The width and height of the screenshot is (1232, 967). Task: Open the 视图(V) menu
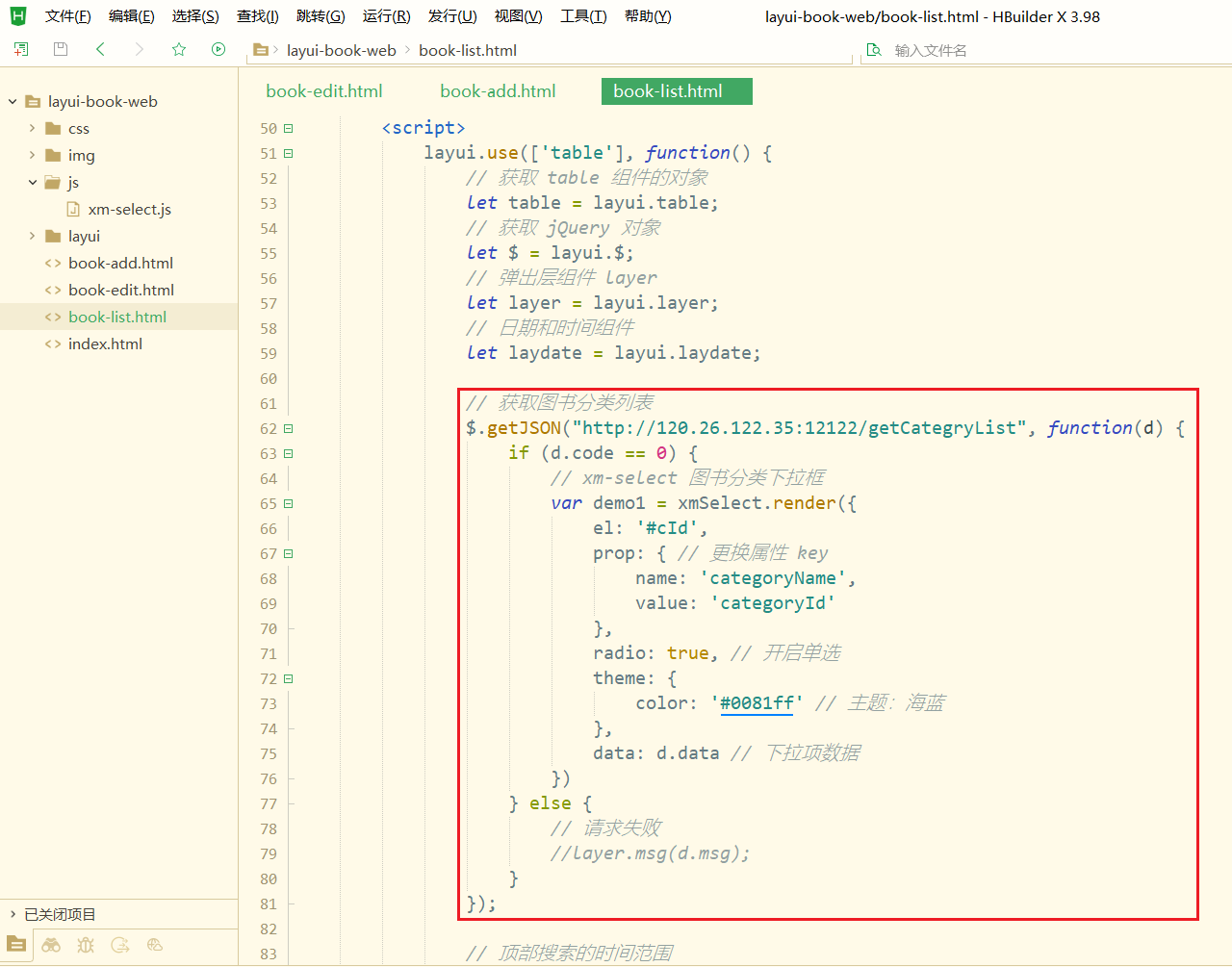[519, 16]
